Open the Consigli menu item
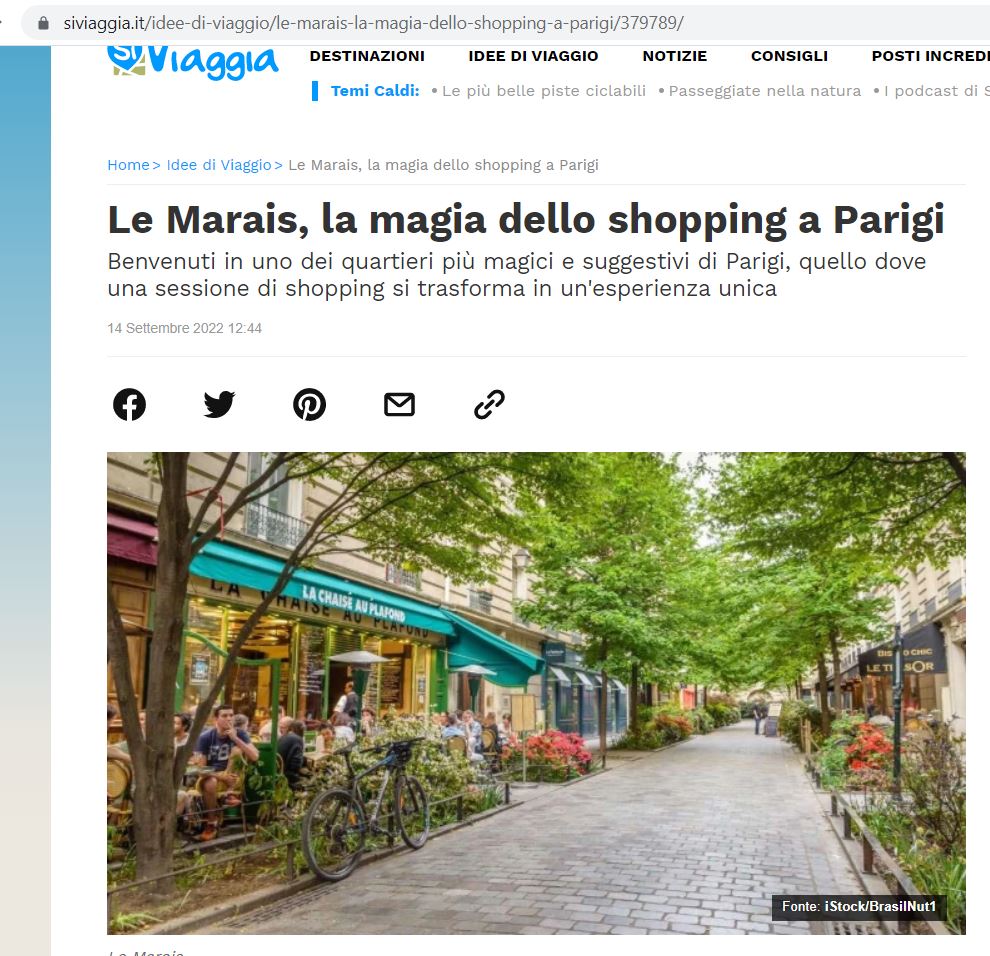Image resolution: width=990 pixels, height=956 pixels. click(789, 56)
